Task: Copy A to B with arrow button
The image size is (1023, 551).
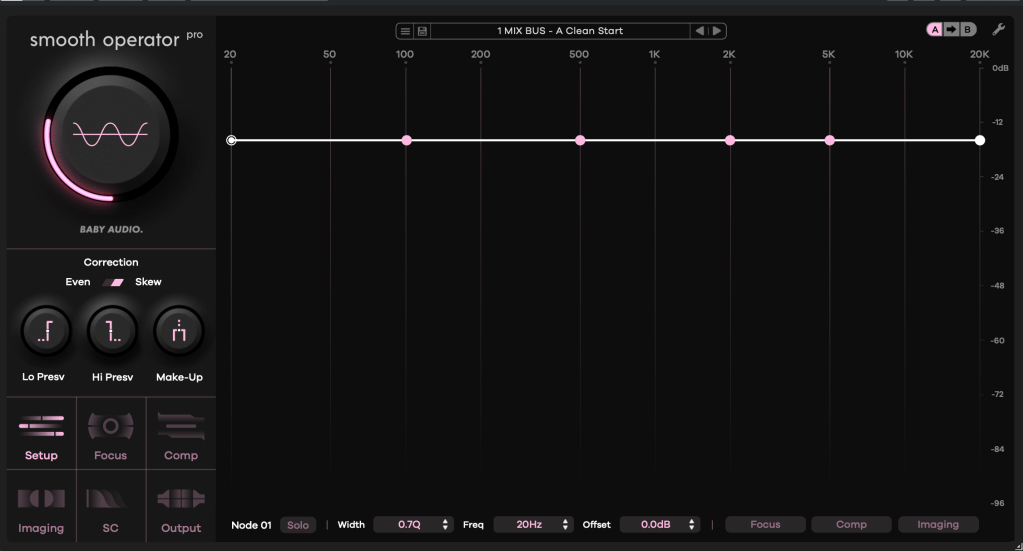Action: pos(951,30)
